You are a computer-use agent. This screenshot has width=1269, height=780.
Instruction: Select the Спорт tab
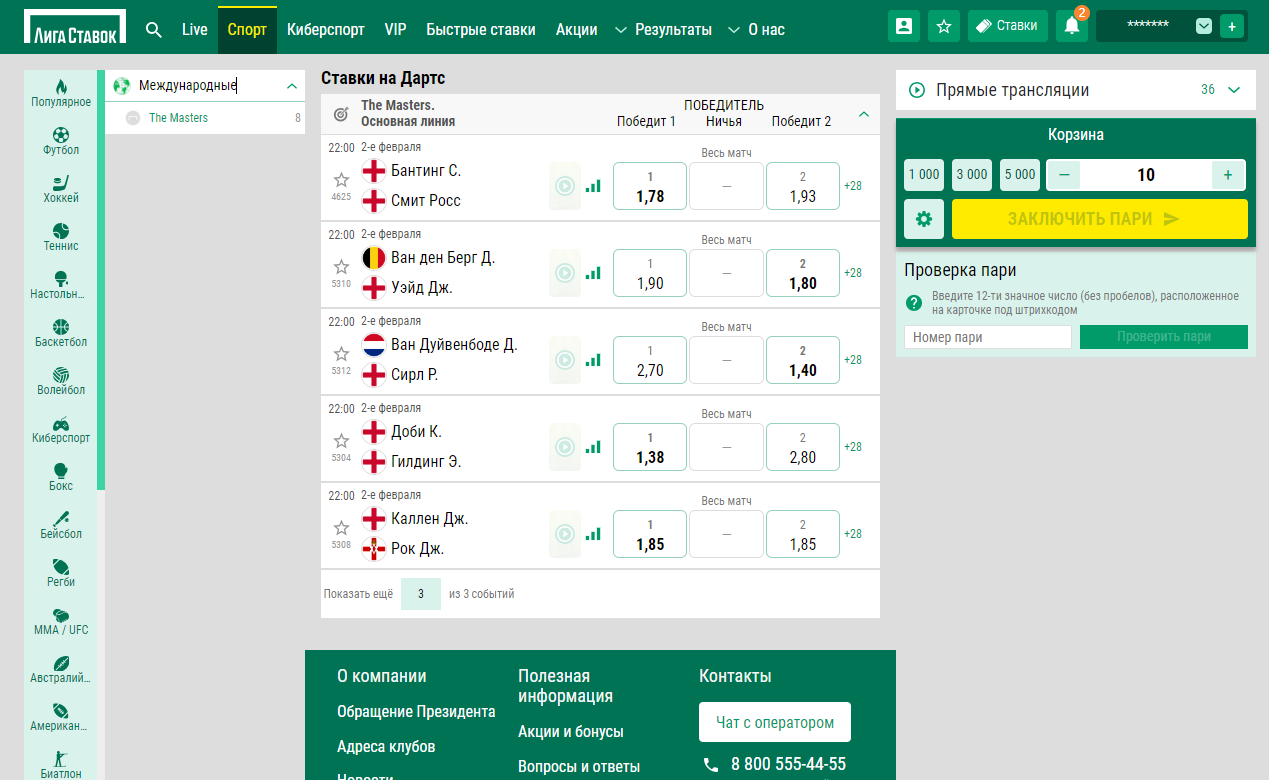(x=247, y=30)
